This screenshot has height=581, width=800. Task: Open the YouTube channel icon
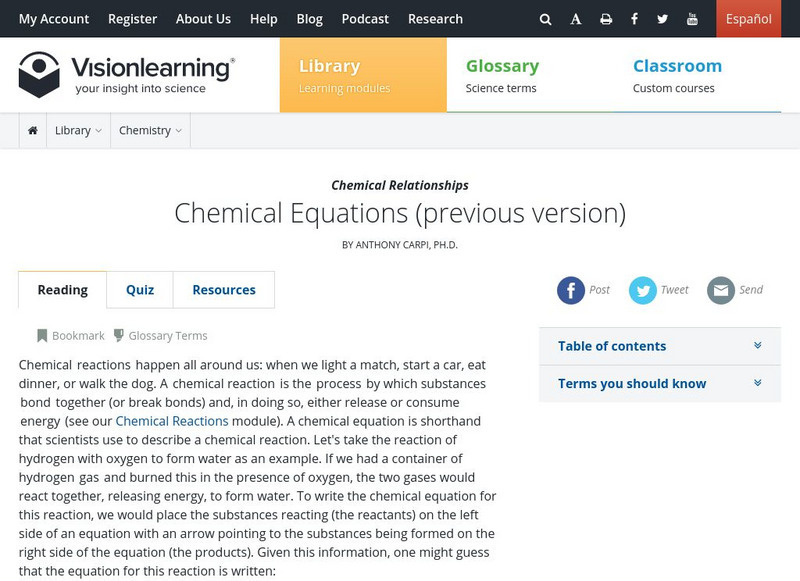click(x=692, y=19)
